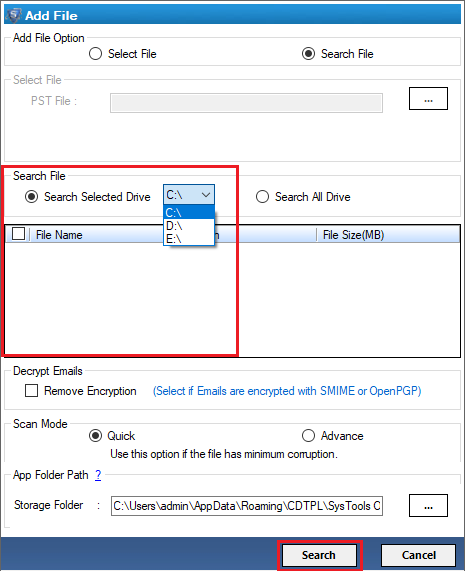Browse for a Storage Folder location

(x=428, y=505)
